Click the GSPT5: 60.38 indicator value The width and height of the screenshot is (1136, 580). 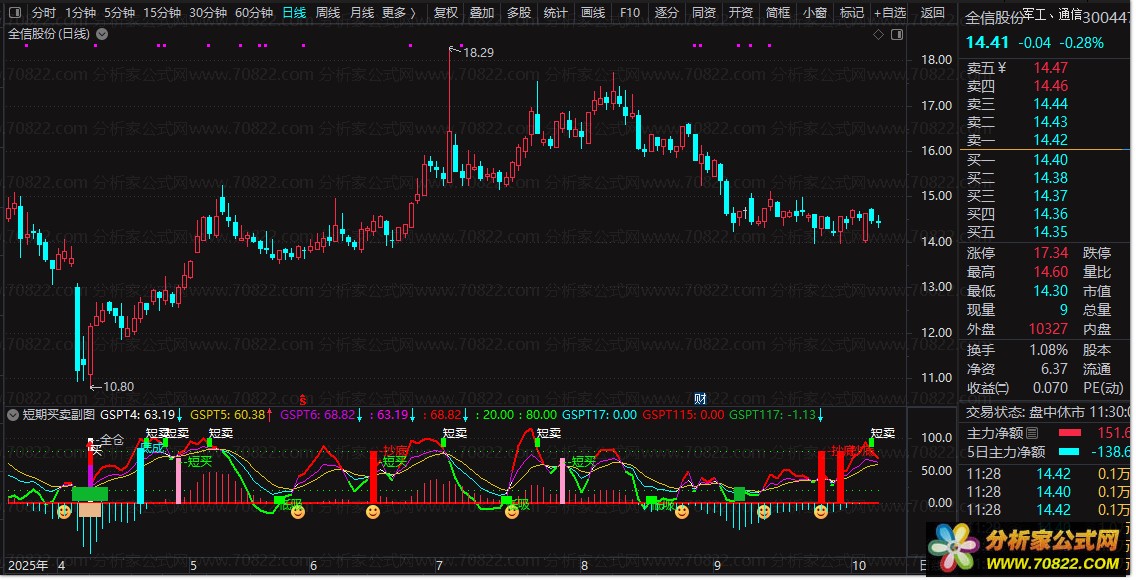227,415
